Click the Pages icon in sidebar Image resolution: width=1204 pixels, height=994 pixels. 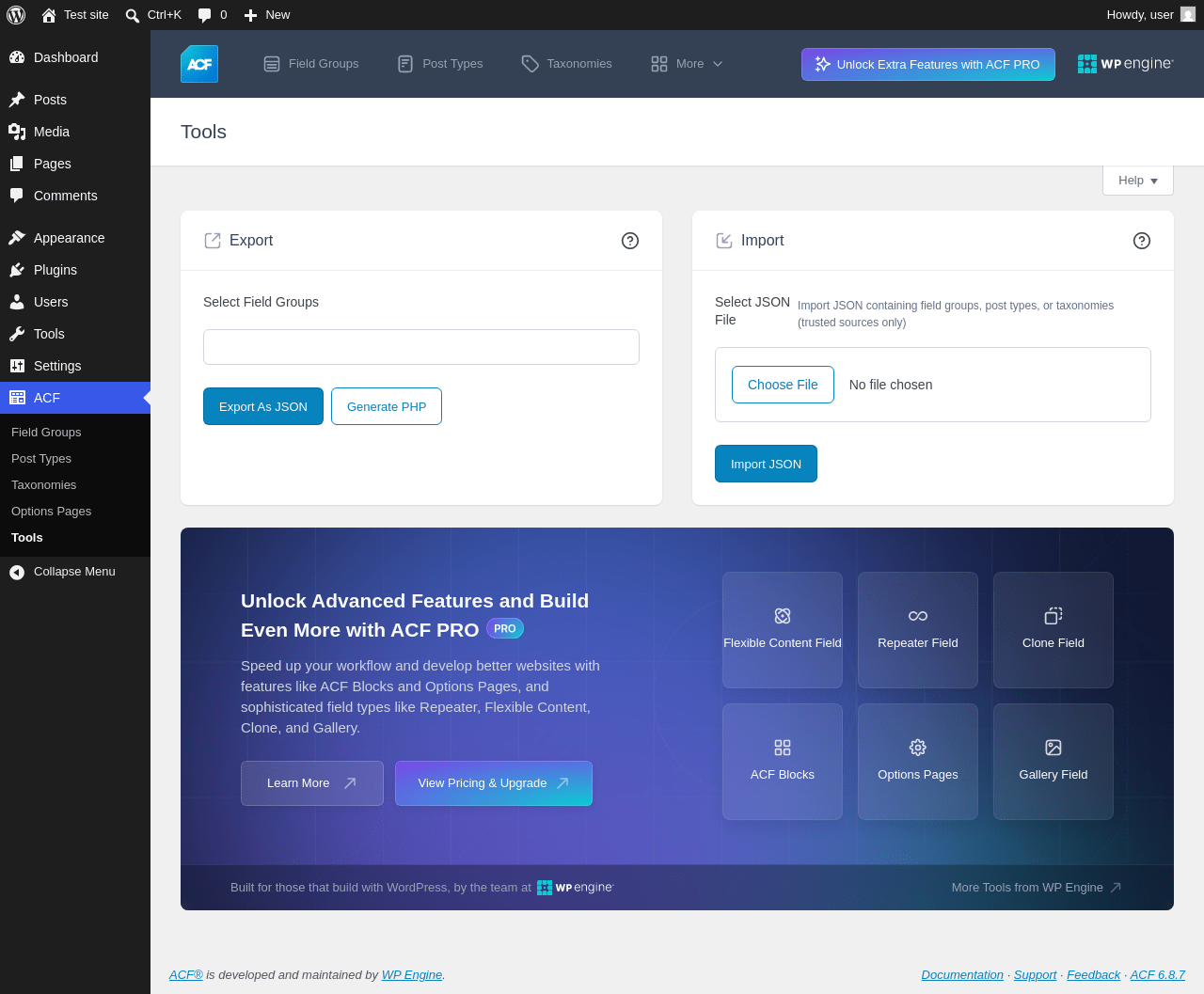[17, 164]
